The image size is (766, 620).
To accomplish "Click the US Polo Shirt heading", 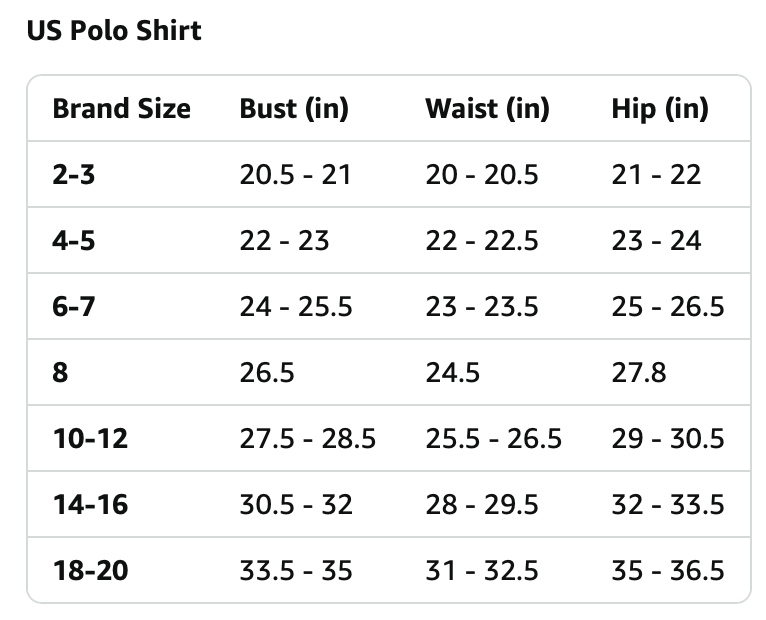I will (114, 30).
